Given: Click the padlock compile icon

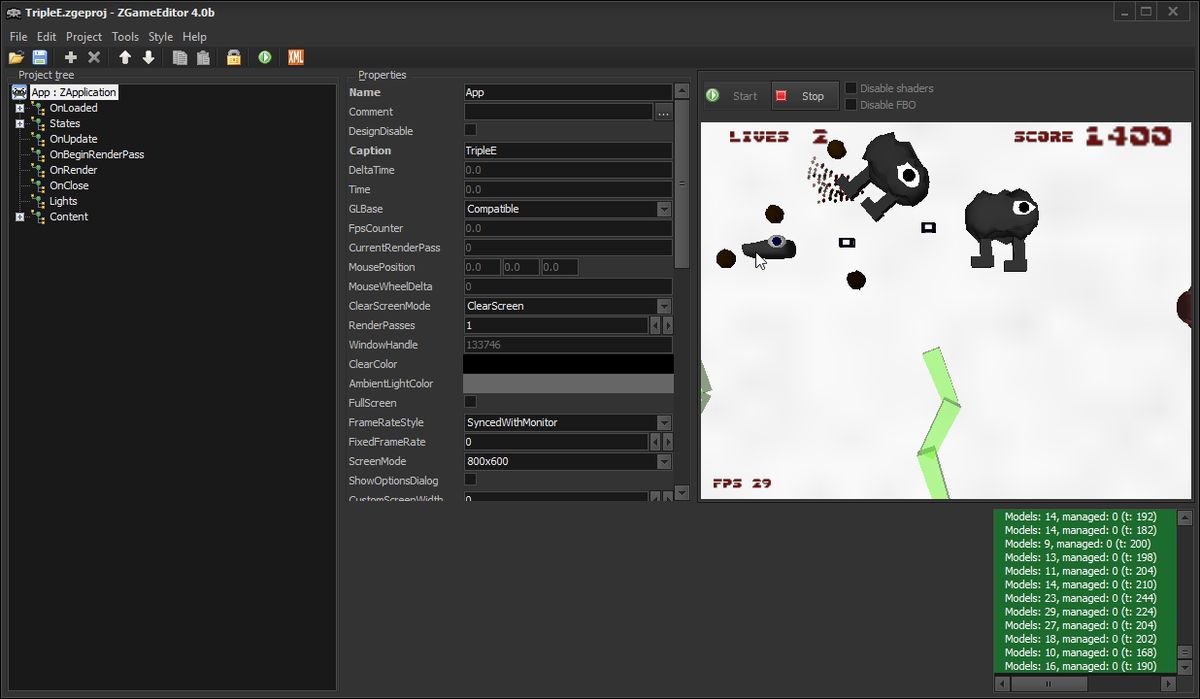Looking at the screenshot, I should tap(233, 57).
